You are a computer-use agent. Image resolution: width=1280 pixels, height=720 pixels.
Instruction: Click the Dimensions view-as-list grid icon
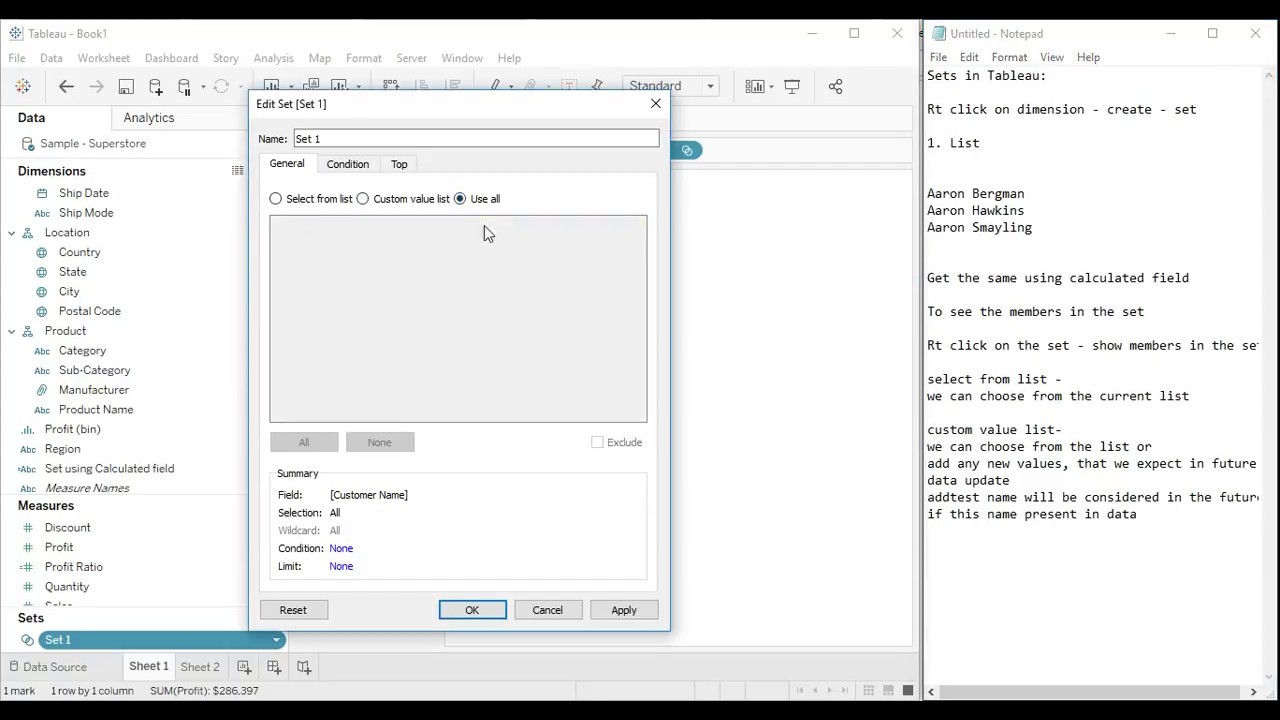coord(237,171)
